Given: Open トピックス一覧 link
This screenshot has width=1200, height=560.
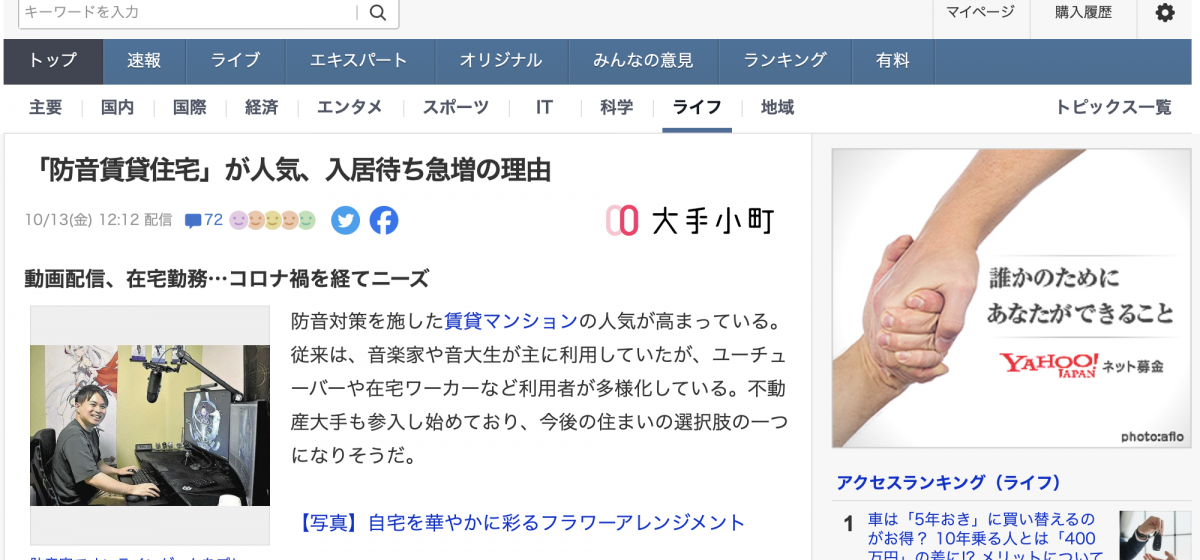Looking at the screenshot, I should coord(1114,108).
